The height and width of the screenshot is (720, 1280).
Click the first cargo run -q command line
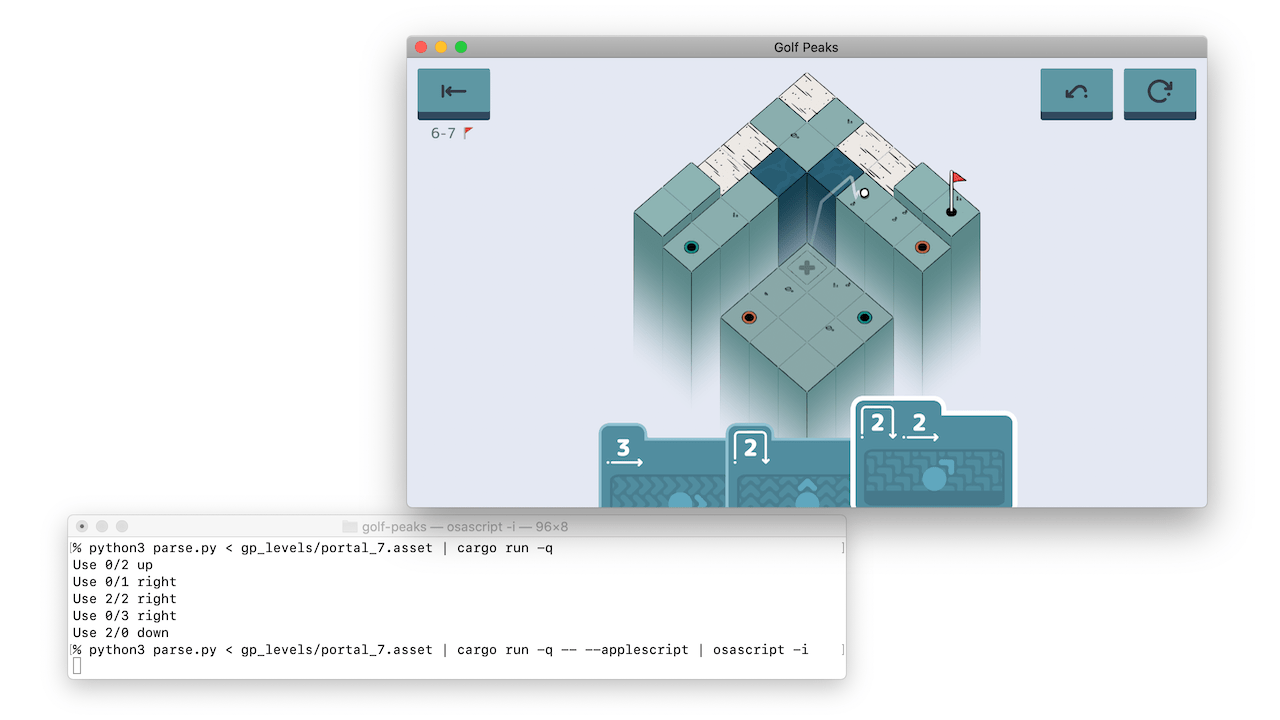pyautogui.click(x=312, y=548)
